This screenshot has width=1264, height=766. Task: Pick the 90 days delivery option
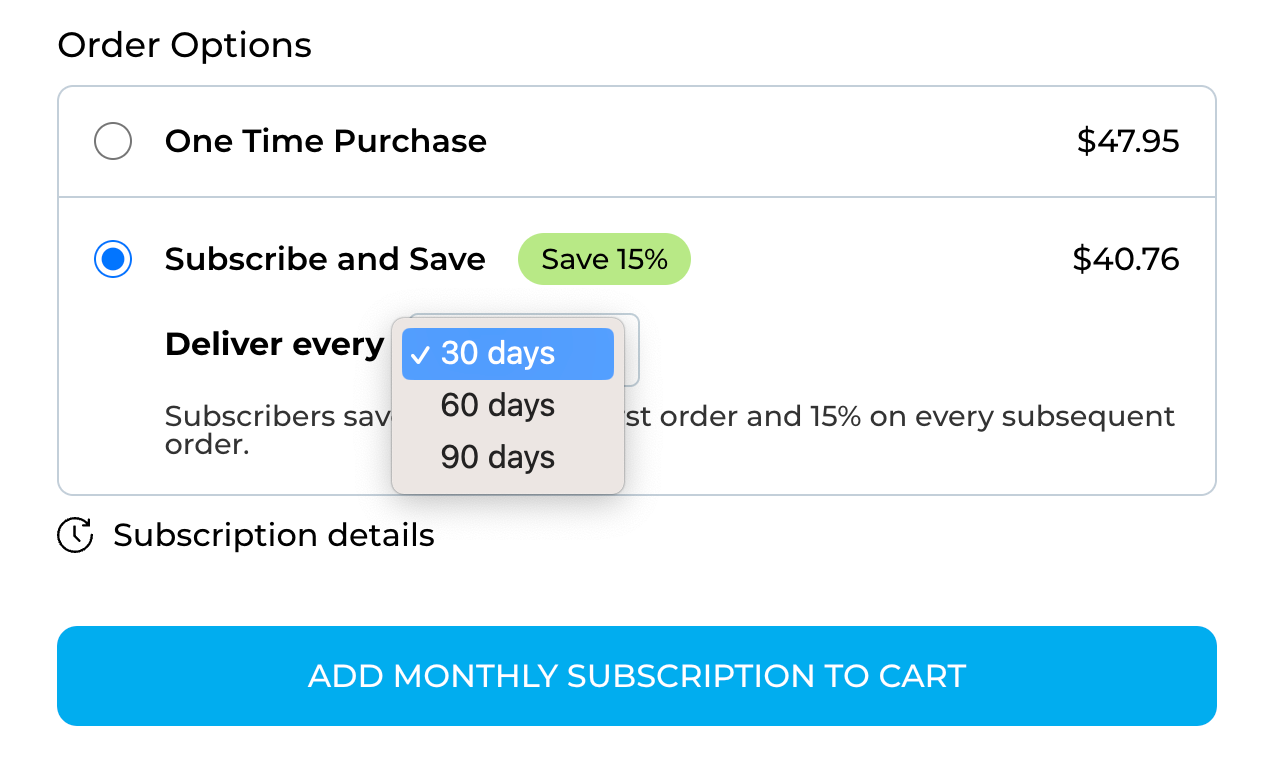[498, 458]
